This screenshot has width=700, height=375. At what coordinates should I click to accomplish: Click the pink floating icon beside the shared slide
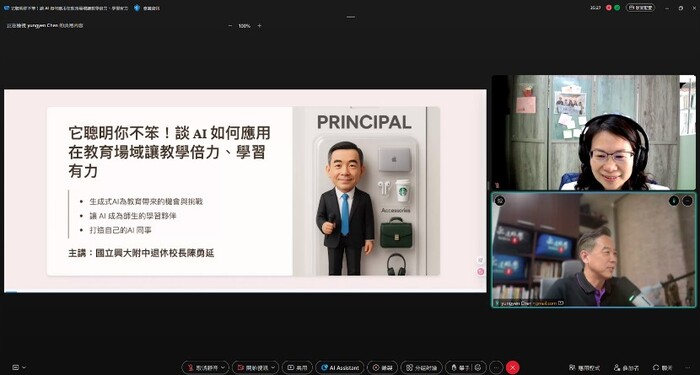point(481,271)
